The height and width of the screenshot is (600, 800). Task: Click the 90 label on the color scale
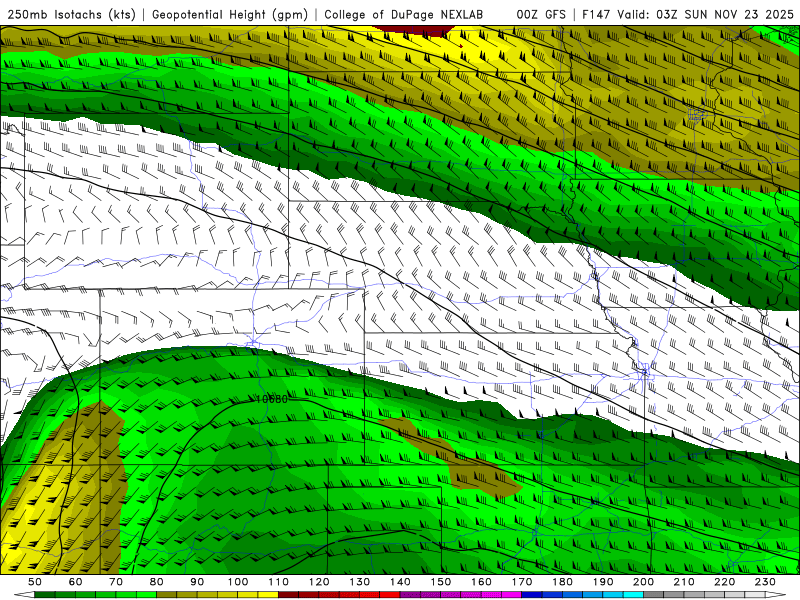click(x=197, y=582)
